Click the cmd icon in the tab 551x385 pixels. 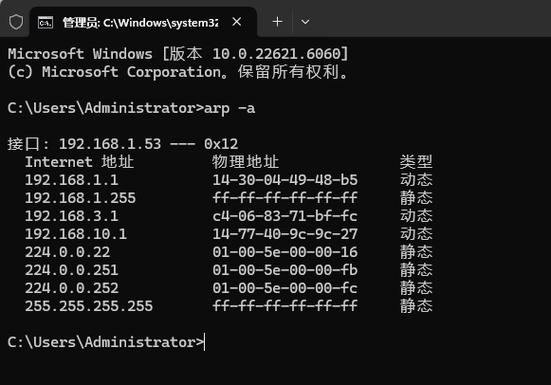click(x=45, y=23)
